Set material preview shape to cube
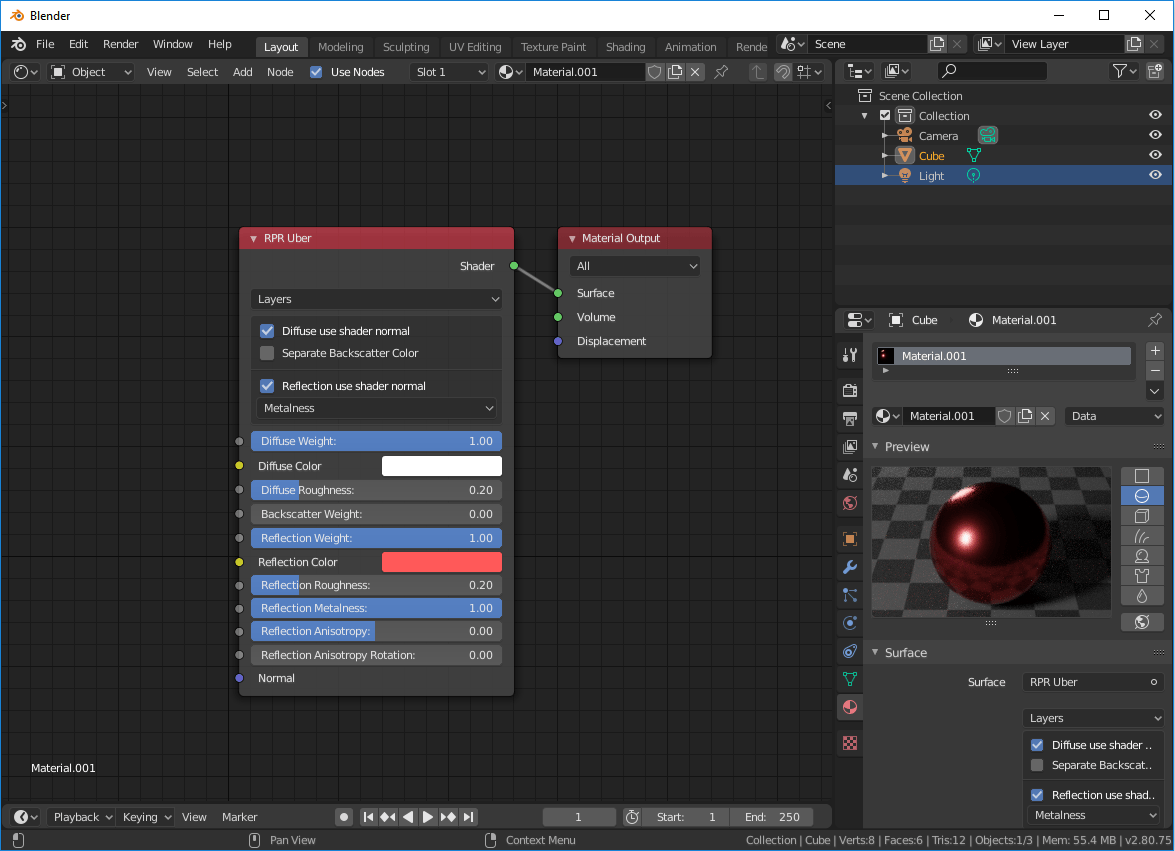 pyautogui.click(x=1142, y=515)
